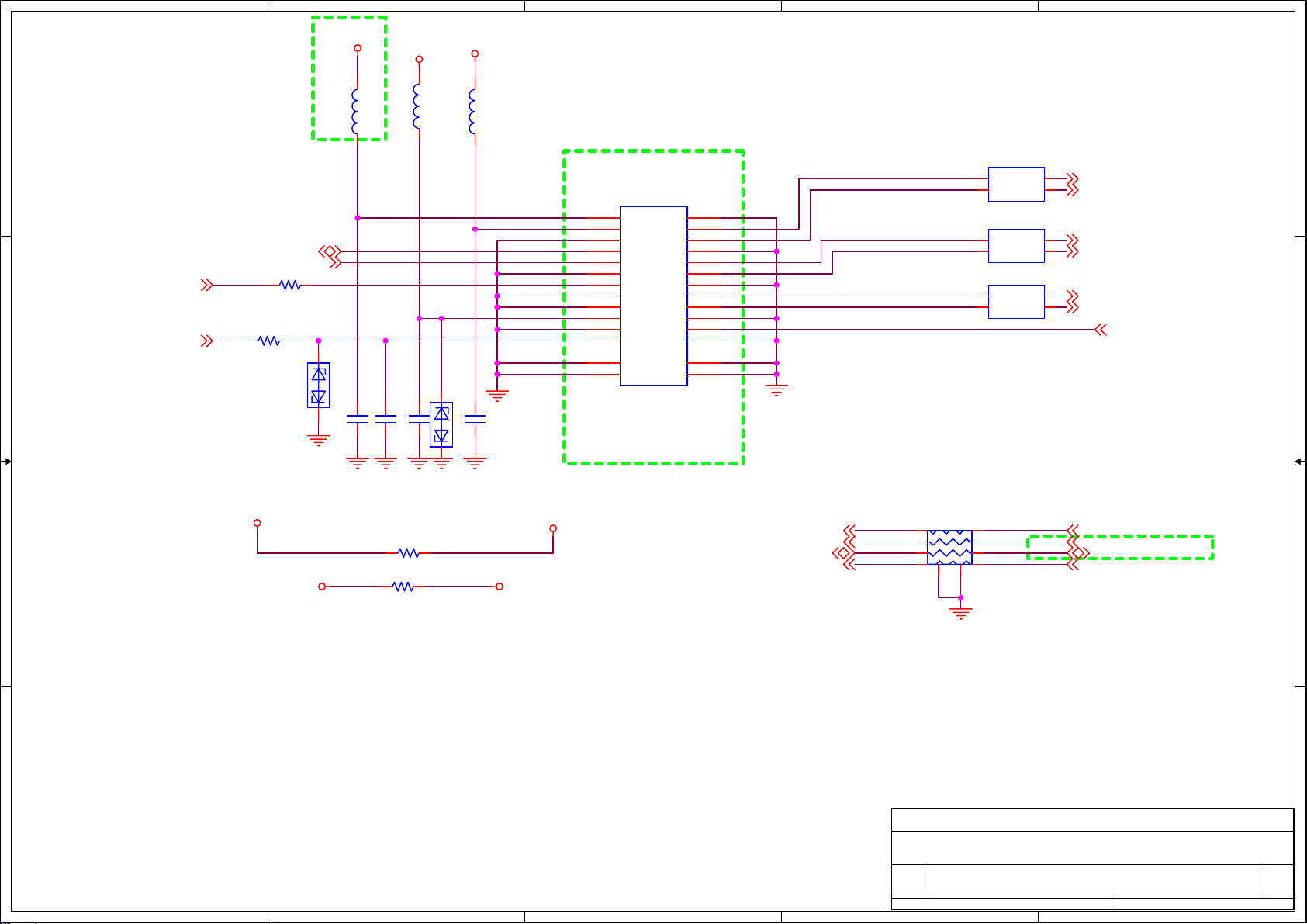
Task: Select the input port feeding the upper resistor
Action: 207,286
